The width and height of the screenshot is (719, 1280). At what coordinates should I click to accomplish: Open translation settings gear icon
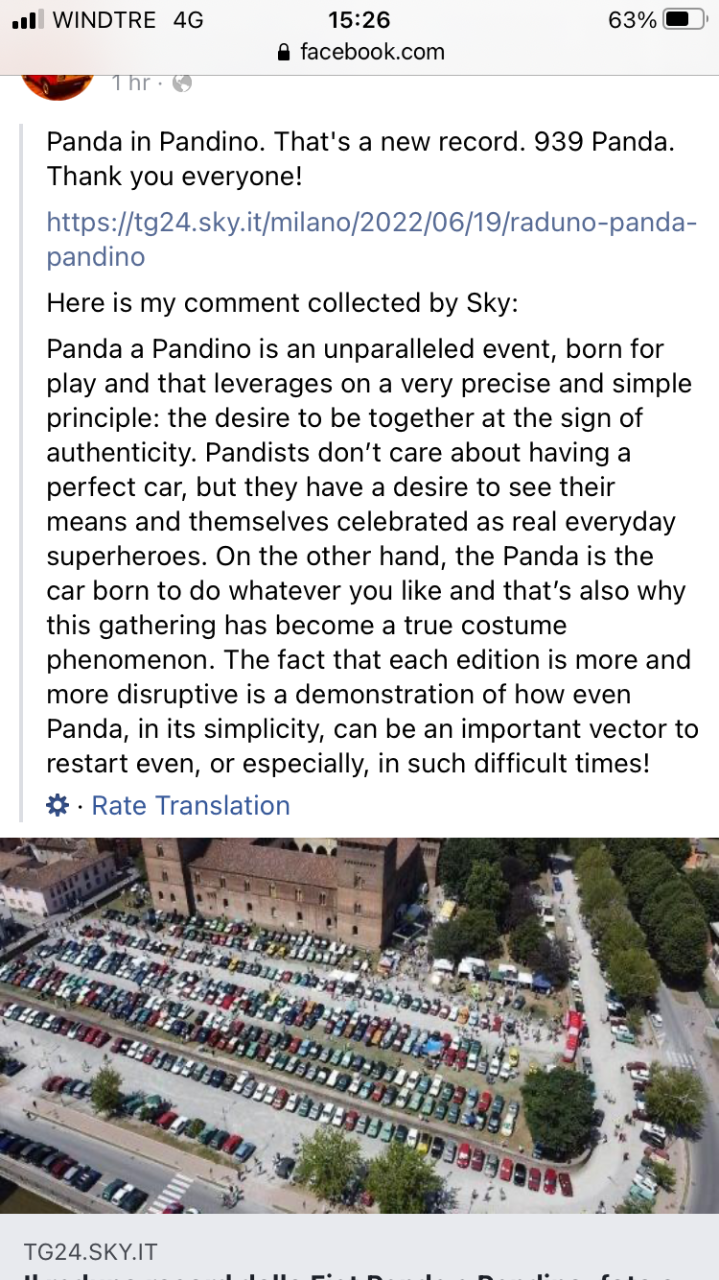click(58, 805)
